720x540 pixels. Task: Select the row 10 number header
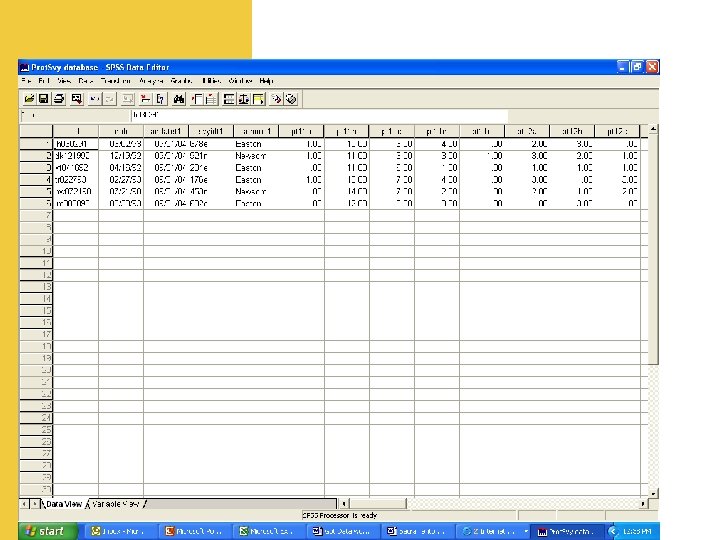[x=36, y=251]
